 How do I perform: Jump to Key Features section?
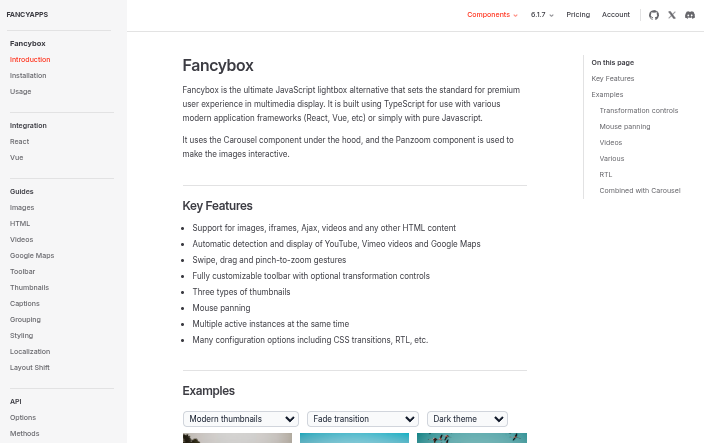pos(612,78)
